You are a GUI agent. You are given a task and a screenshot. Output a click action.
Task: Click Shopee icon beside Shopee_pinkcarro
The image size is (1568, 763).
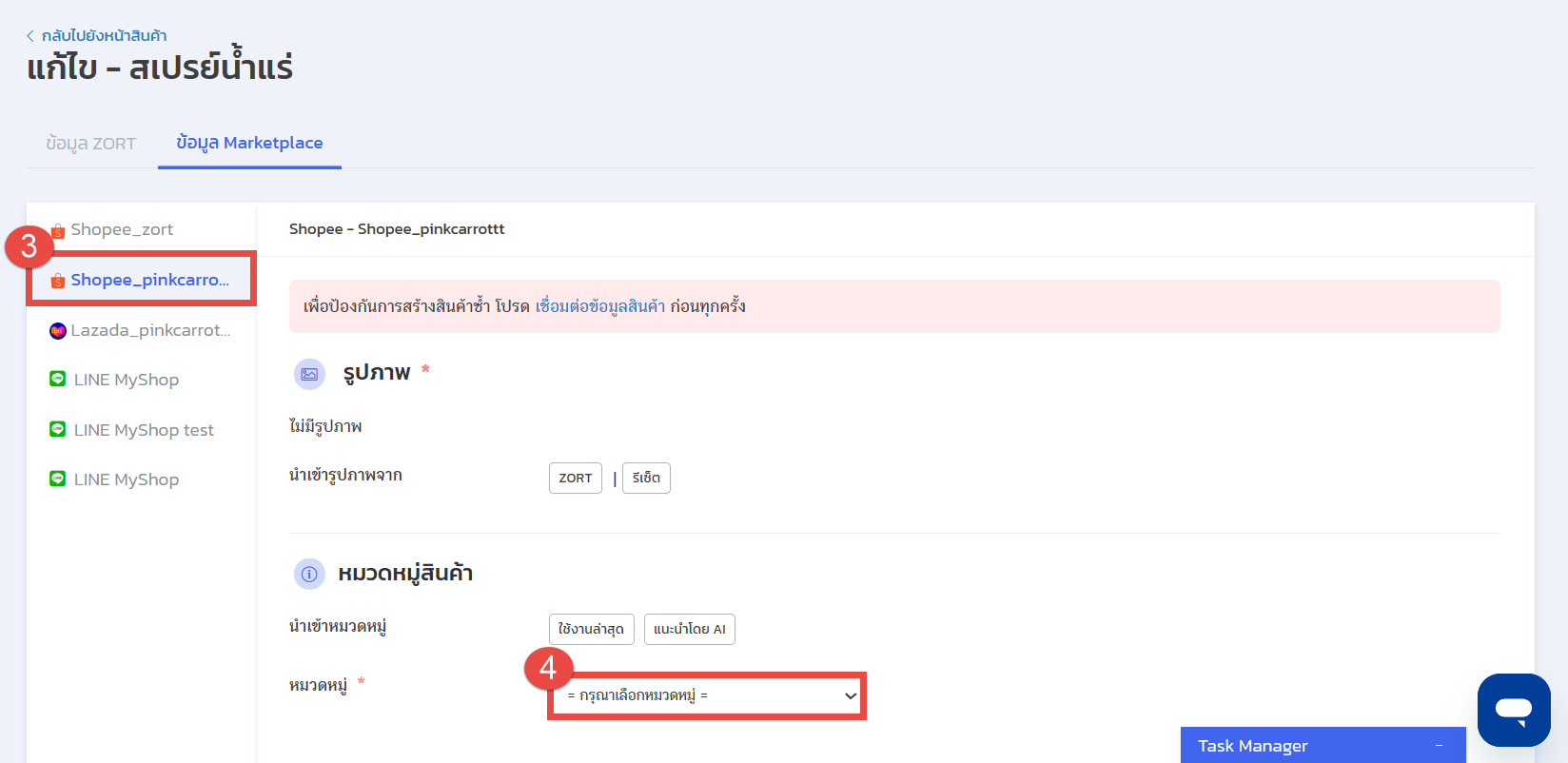[x=58, y=281]
